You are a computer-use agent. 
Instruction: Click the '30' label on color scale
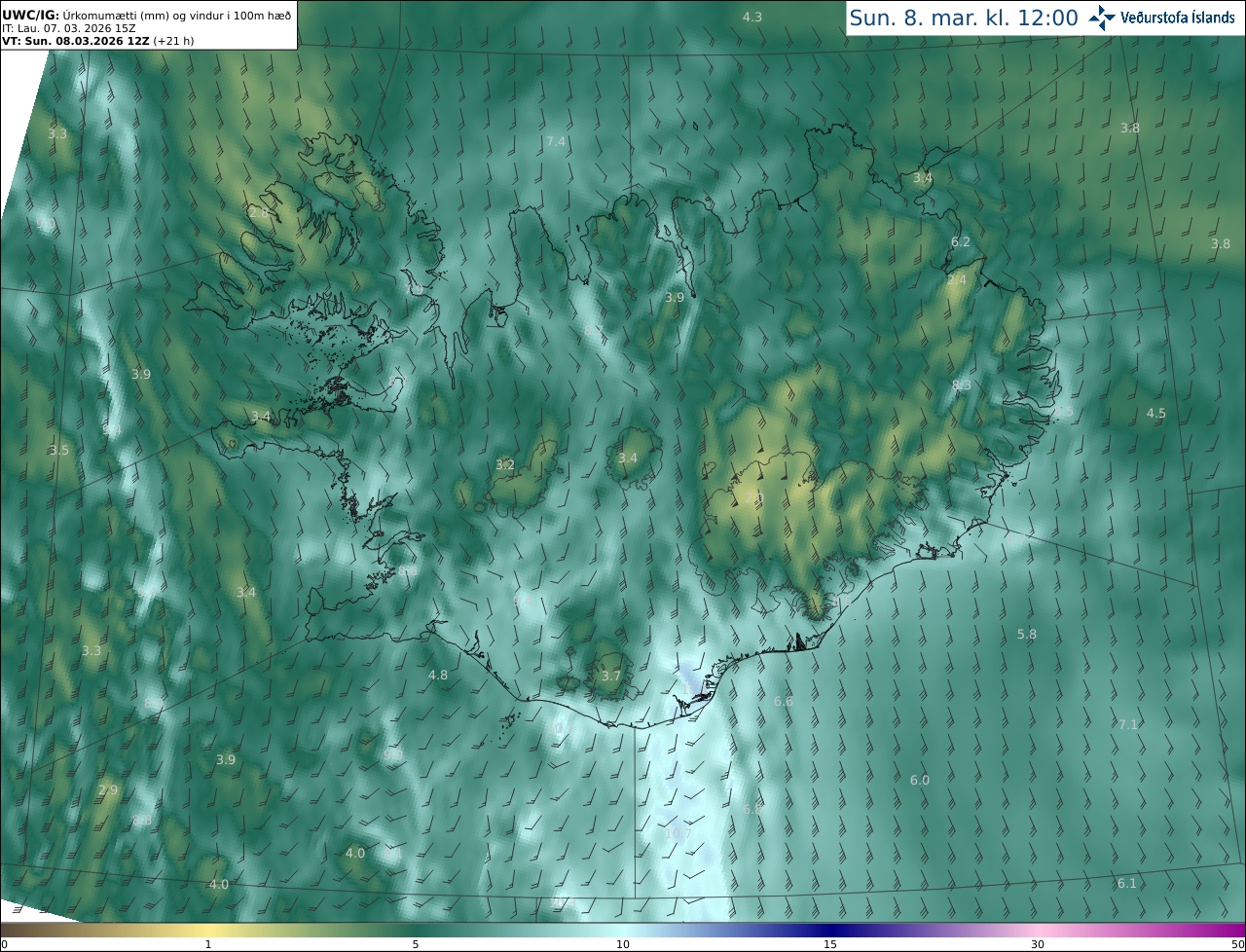(x=1038, y=944)
